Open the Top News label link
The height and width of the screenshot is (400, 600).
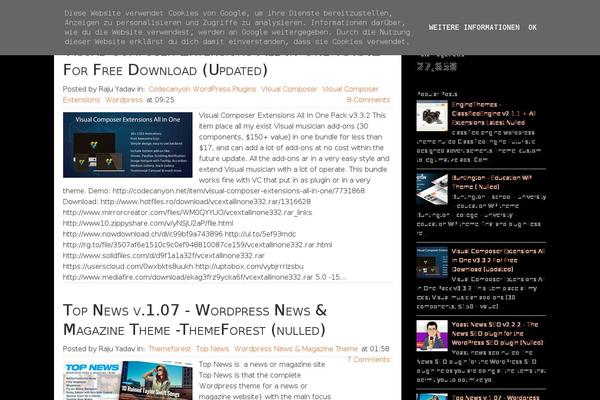(212, 349)
